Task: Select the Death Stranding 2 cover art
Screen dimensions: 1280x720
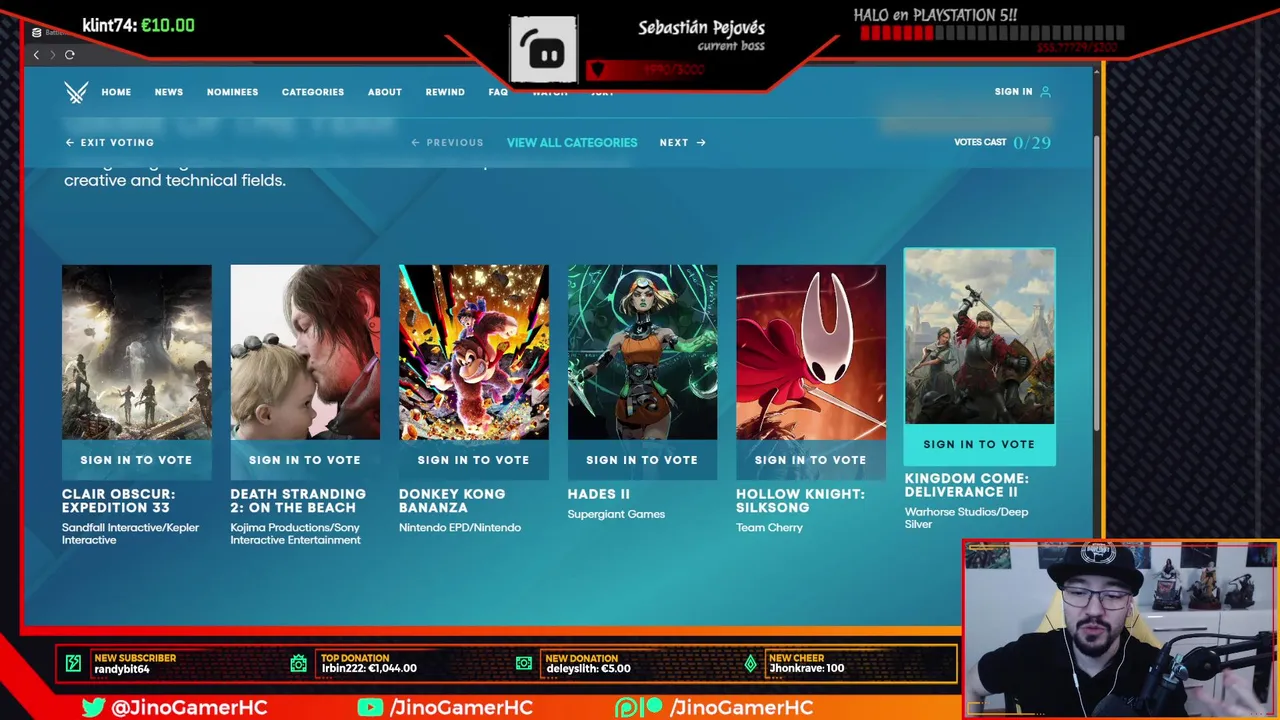Action: [x=305, y=352]
